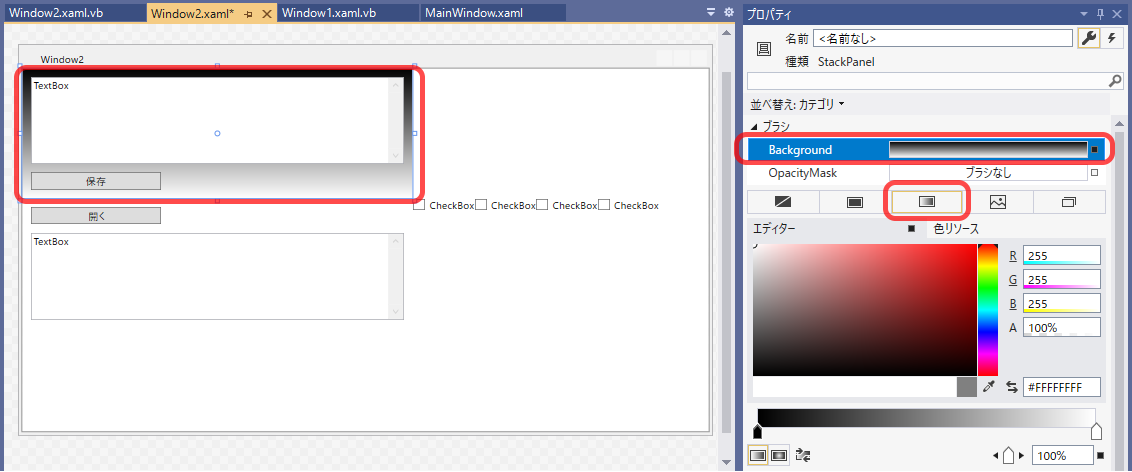Open gradient stop offset marker square
This screenshot has height=472, width=1132.
click(x=1100, y=455)
